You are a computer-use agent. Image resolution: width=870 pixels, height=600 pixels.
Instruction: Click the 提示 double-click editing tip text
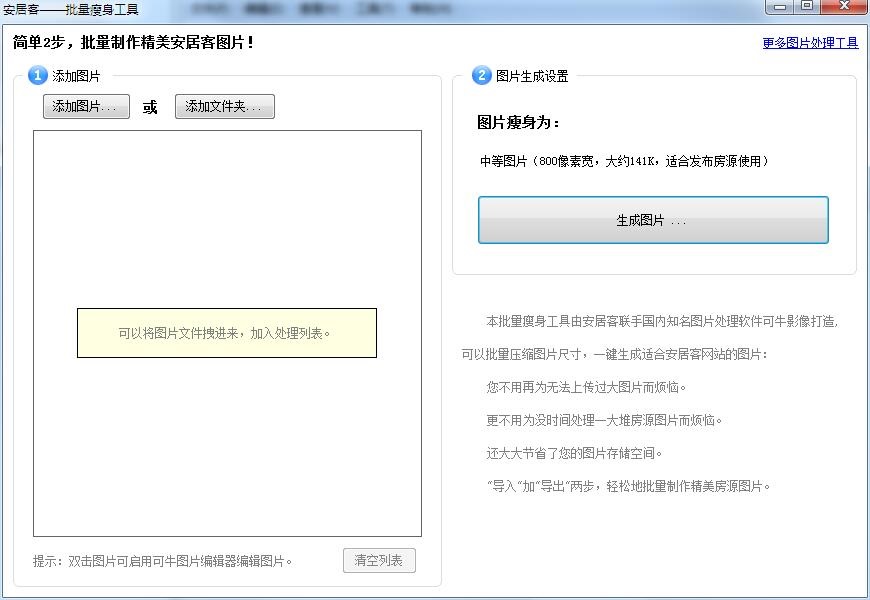[163, 561]
